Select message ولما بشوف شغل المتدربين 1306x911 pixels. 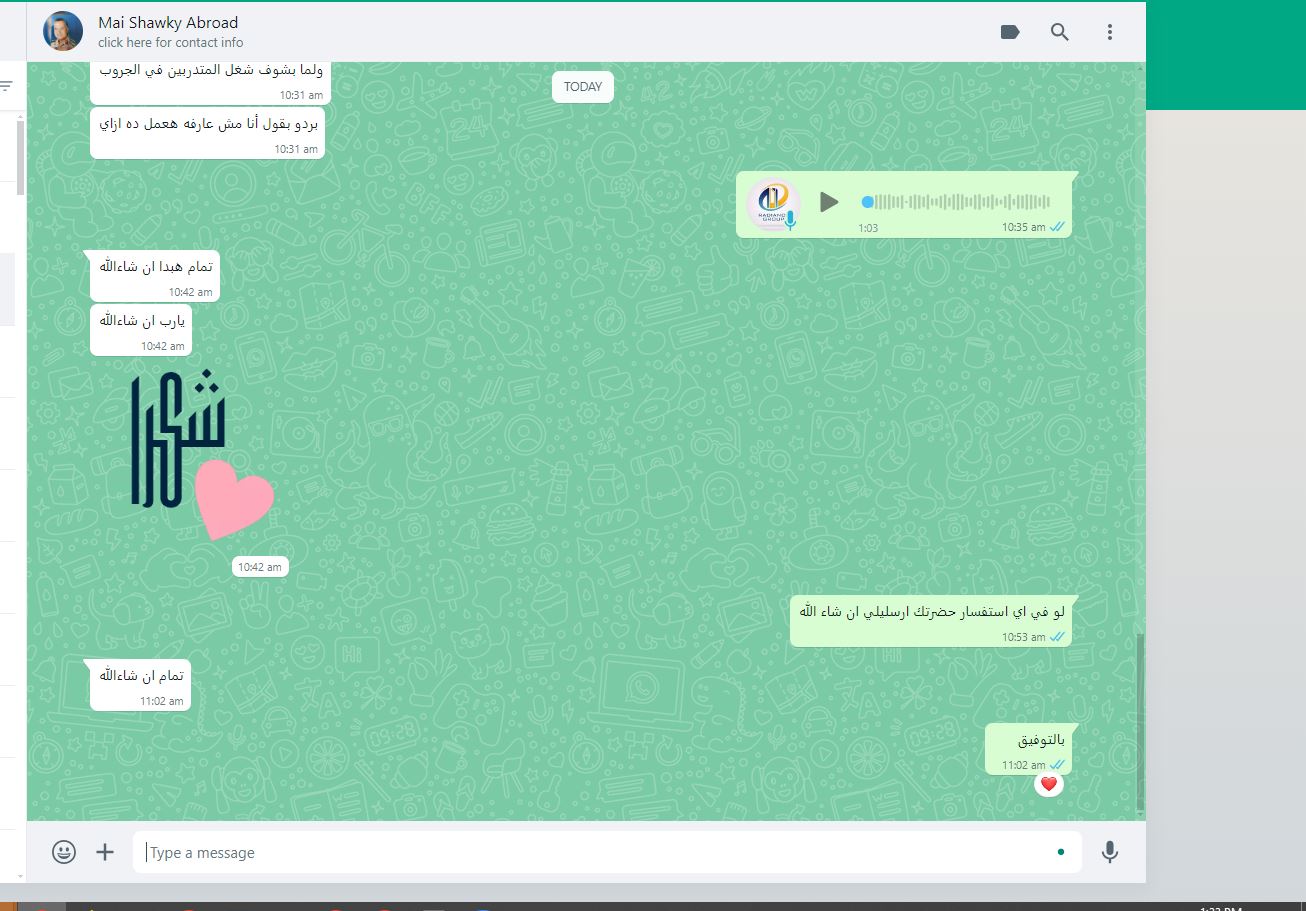tap(210, 82)
